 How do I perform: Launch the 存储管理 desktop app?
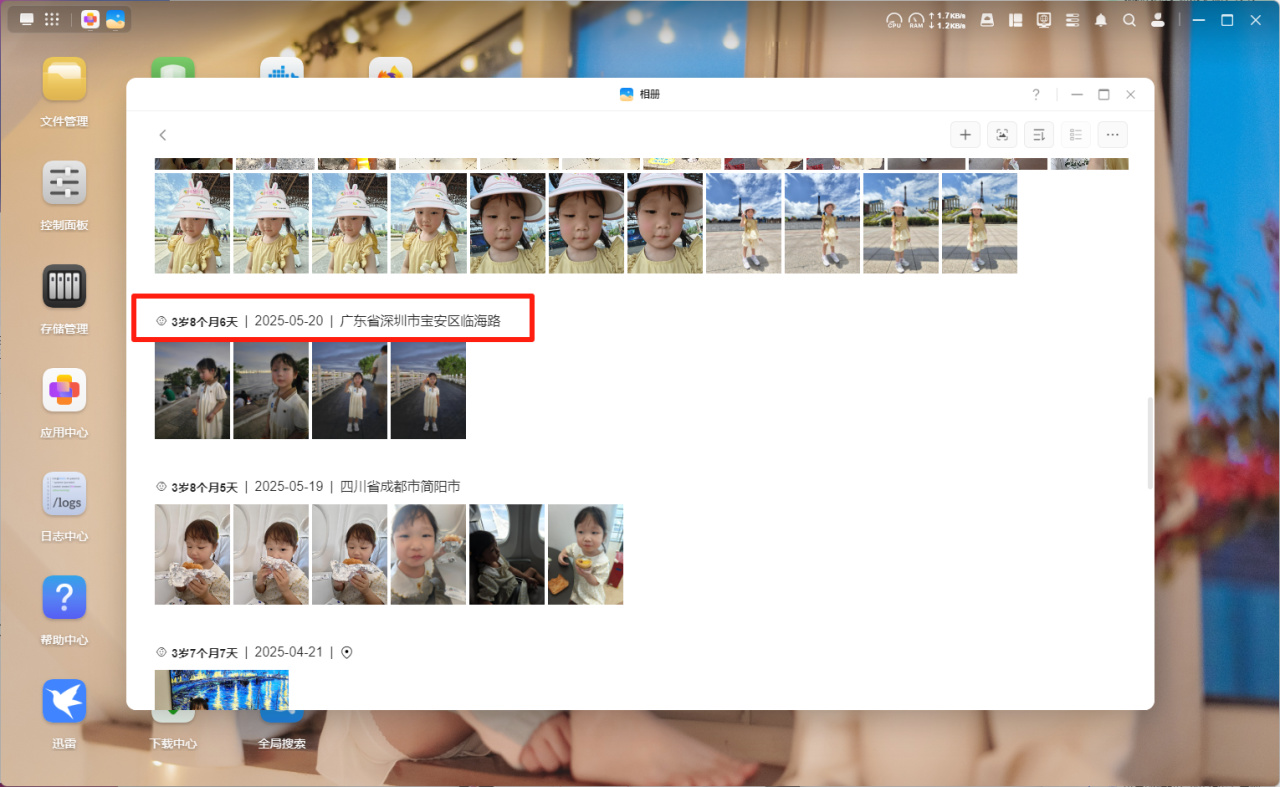click(x=64, y=300)
